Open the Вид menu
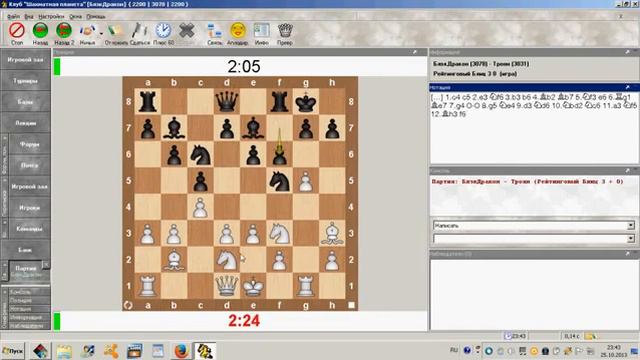Image resolution: width=640 pixels, height=360 pixels. pos(29,16)
